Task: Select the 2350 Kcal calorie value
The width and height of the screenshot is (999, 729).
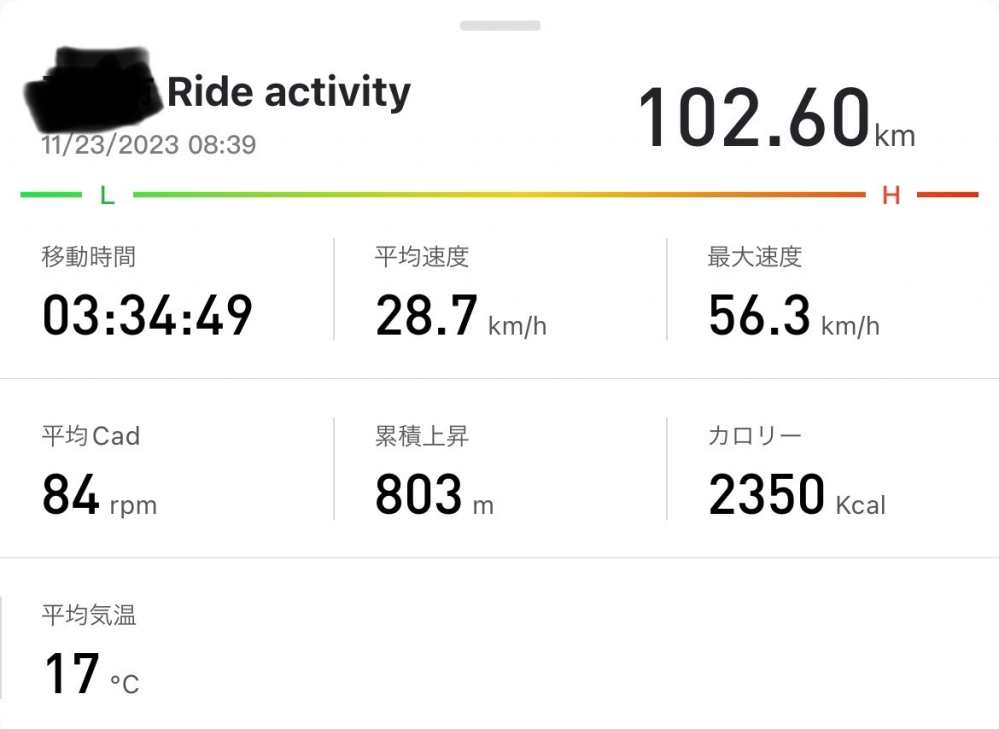Action: click(x=797, y=496)
